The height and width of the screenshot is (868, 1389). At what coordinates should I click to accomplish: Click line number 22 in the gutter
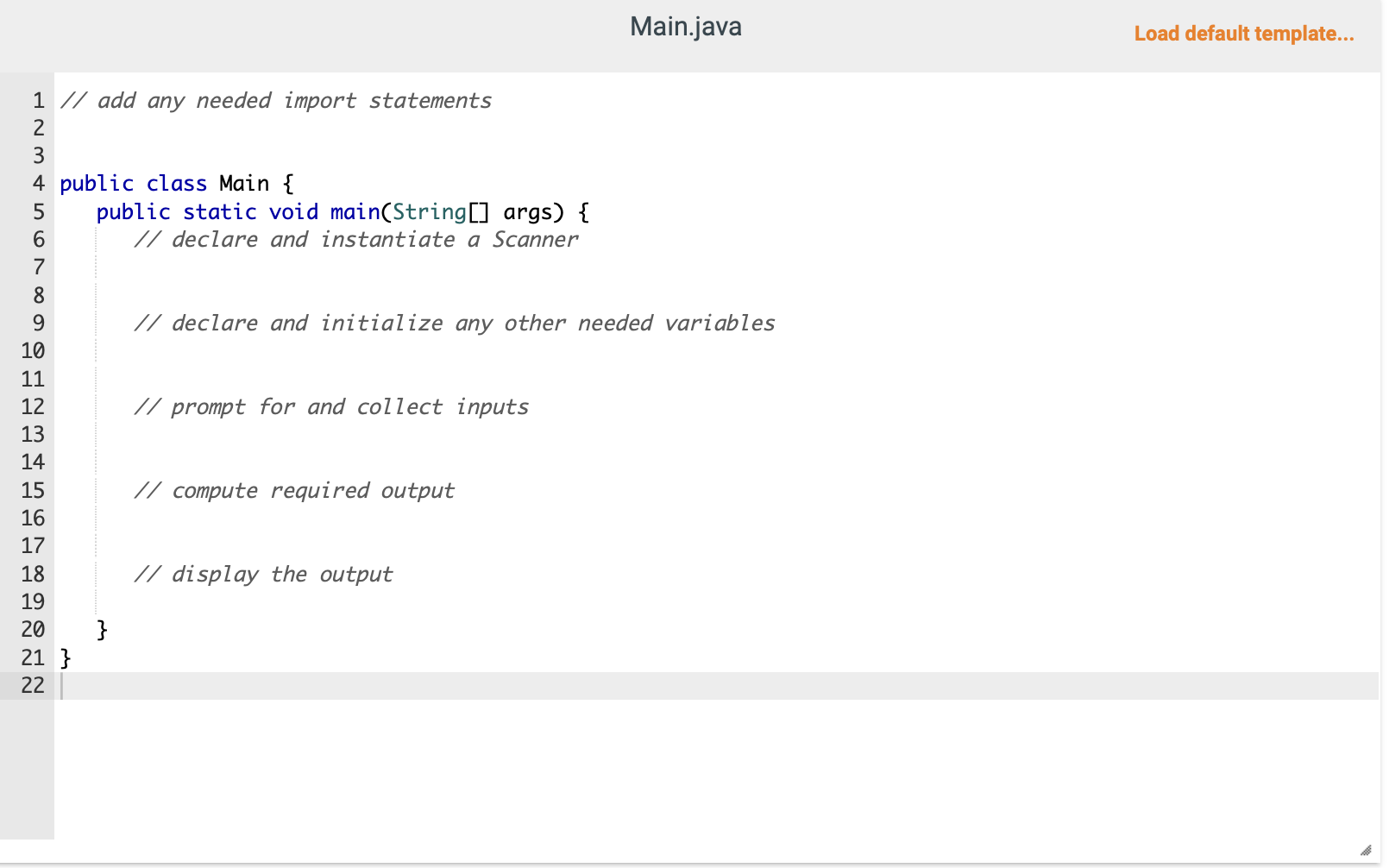tap(33, 685)
